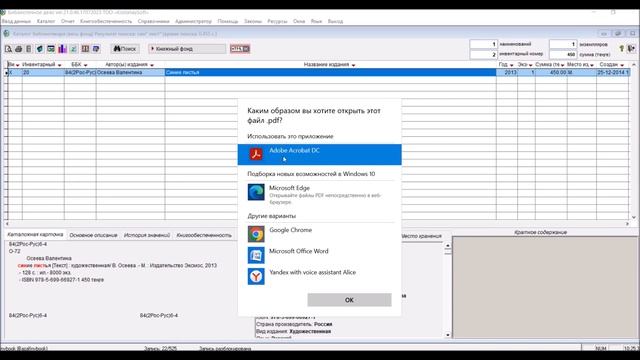The image size is (640, 360).
Task: Click the book icon in the catalog toolbar
Action: [40, 49]
